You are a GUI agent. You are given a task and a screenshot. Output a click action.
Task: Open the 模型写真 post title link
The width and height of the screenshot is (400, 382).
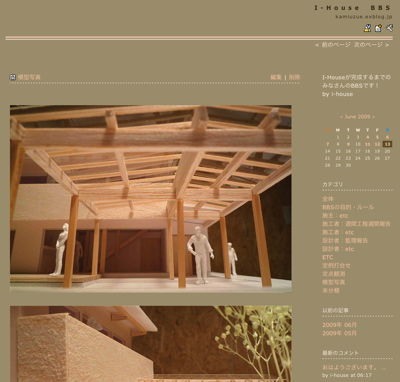pos(29,77)
